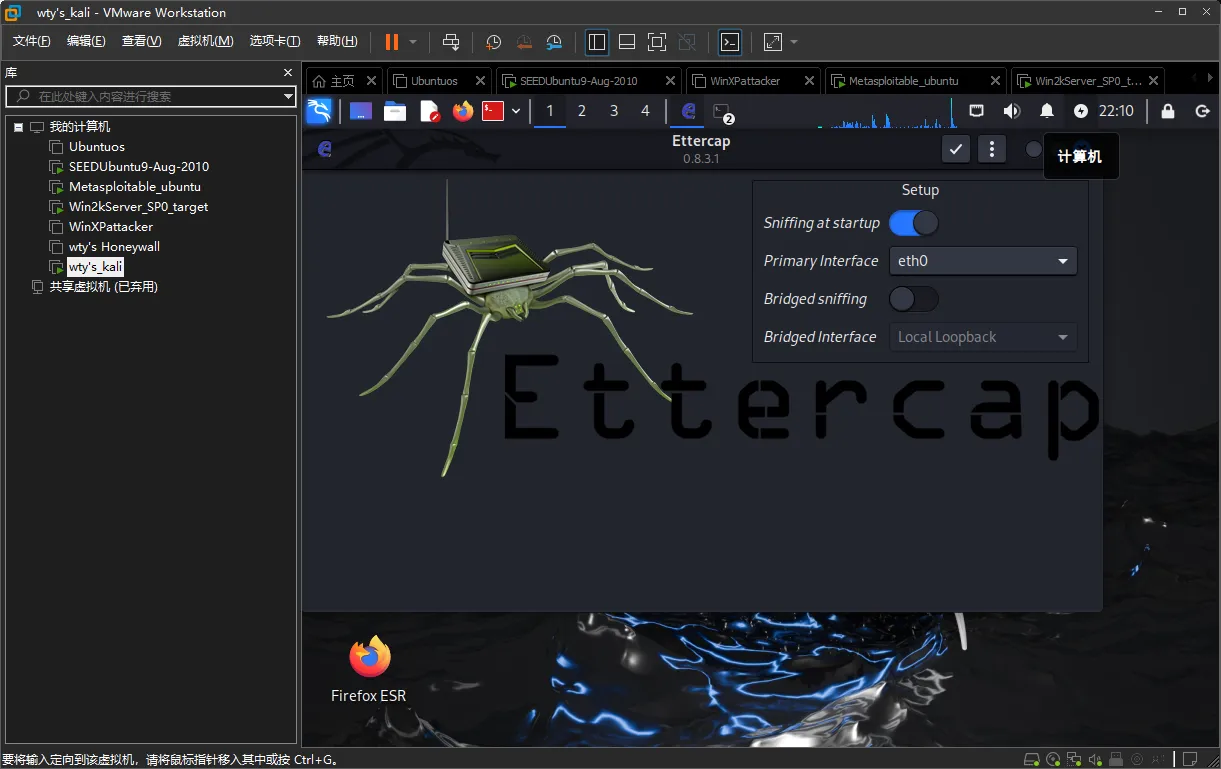This screenshot has height=769, width=1221.
Task: Open the stretch guest display dropdown arrow
Action: tap(794, 42)
